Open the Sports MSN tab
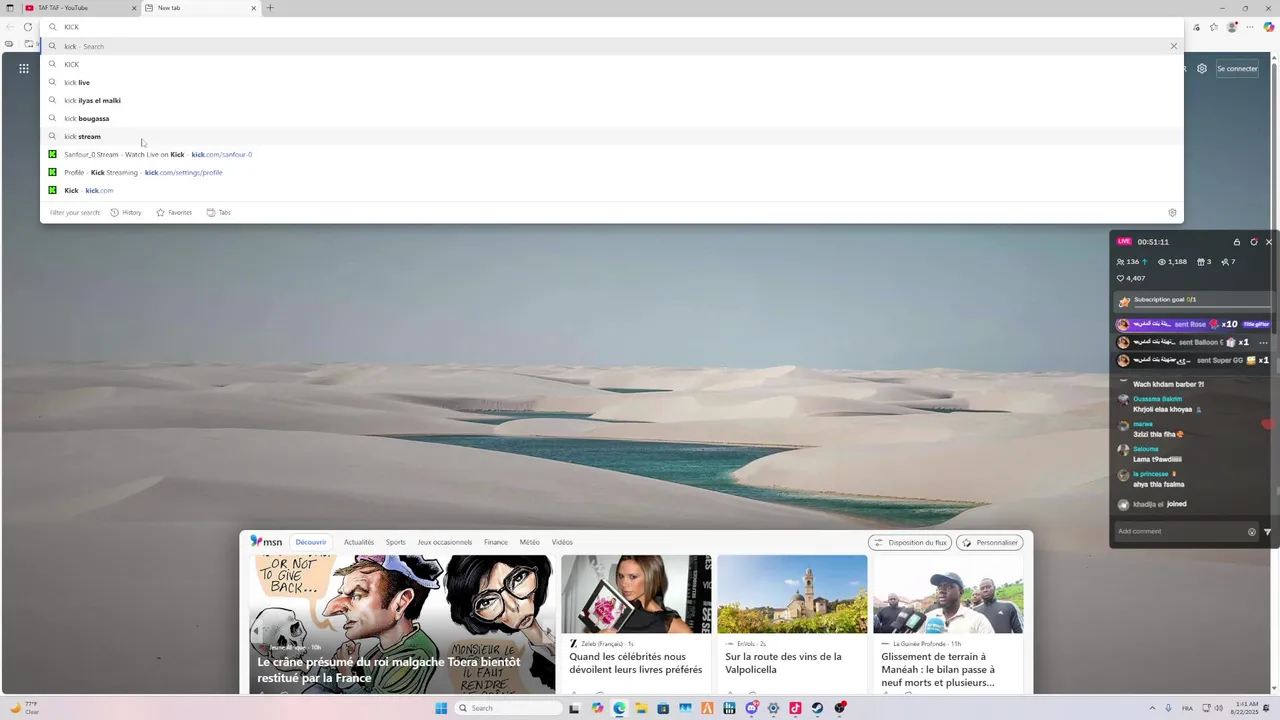 [x=396, y=542]
